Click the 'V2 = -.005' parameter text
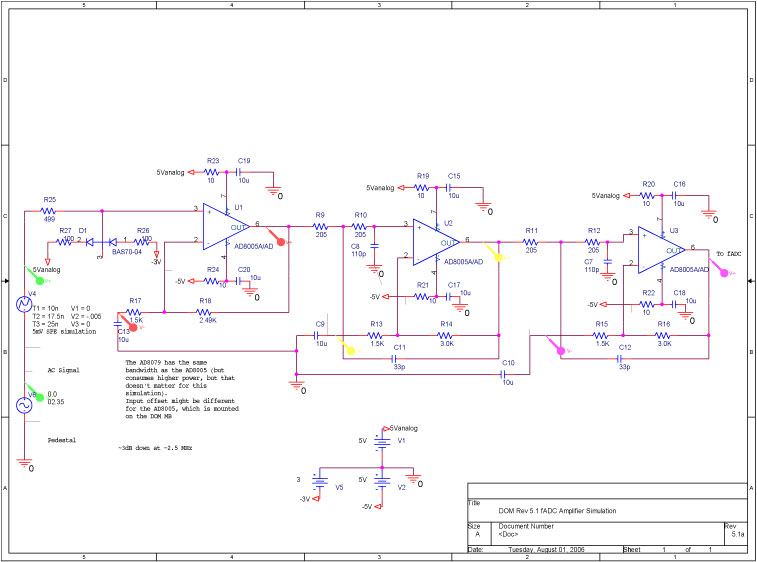 click(x=86, y=316)
